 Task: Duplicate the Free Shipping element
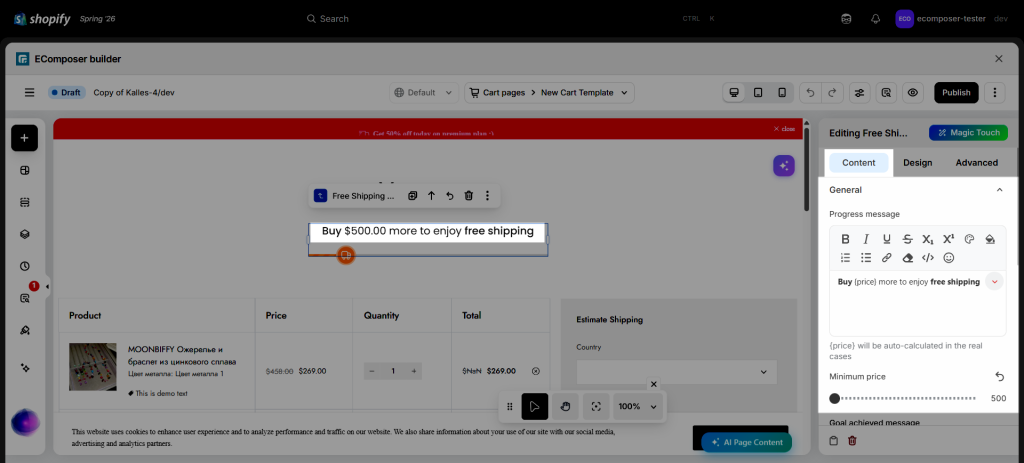(412, 195)
